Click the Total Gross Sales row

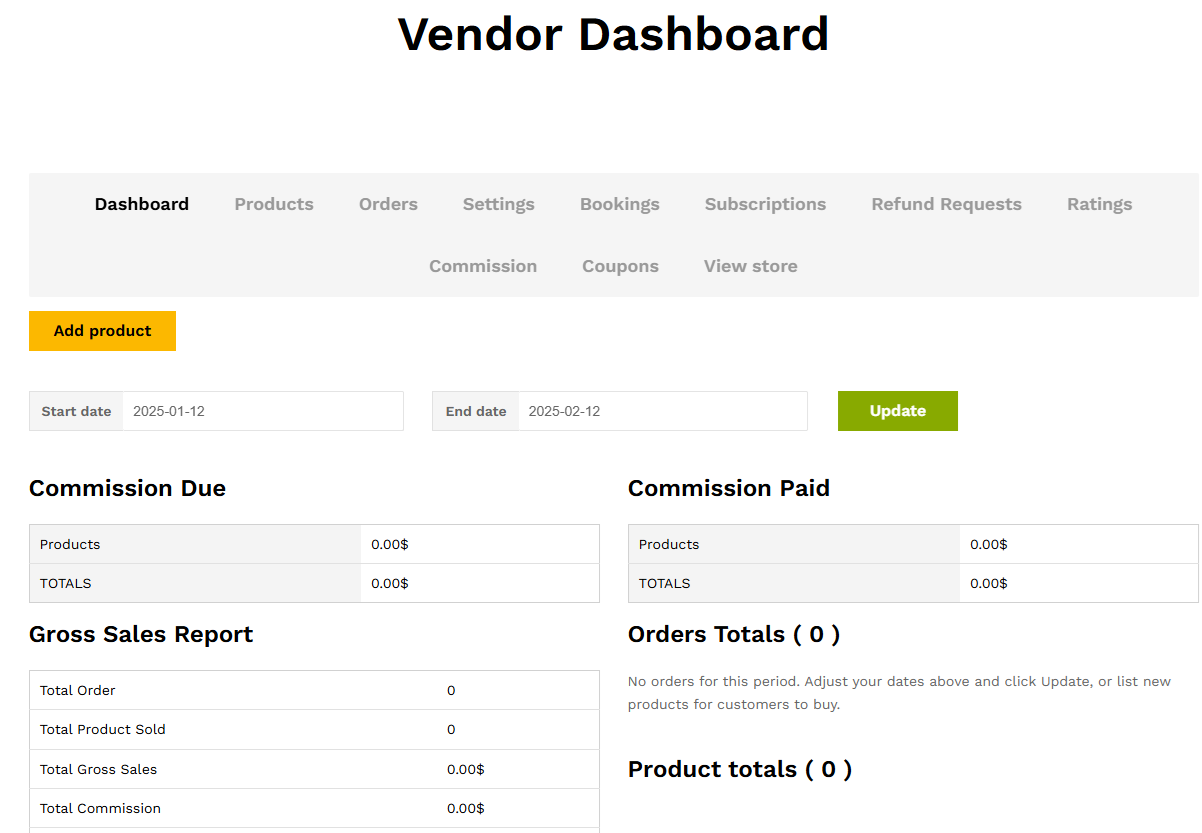[x=314, y=769]
